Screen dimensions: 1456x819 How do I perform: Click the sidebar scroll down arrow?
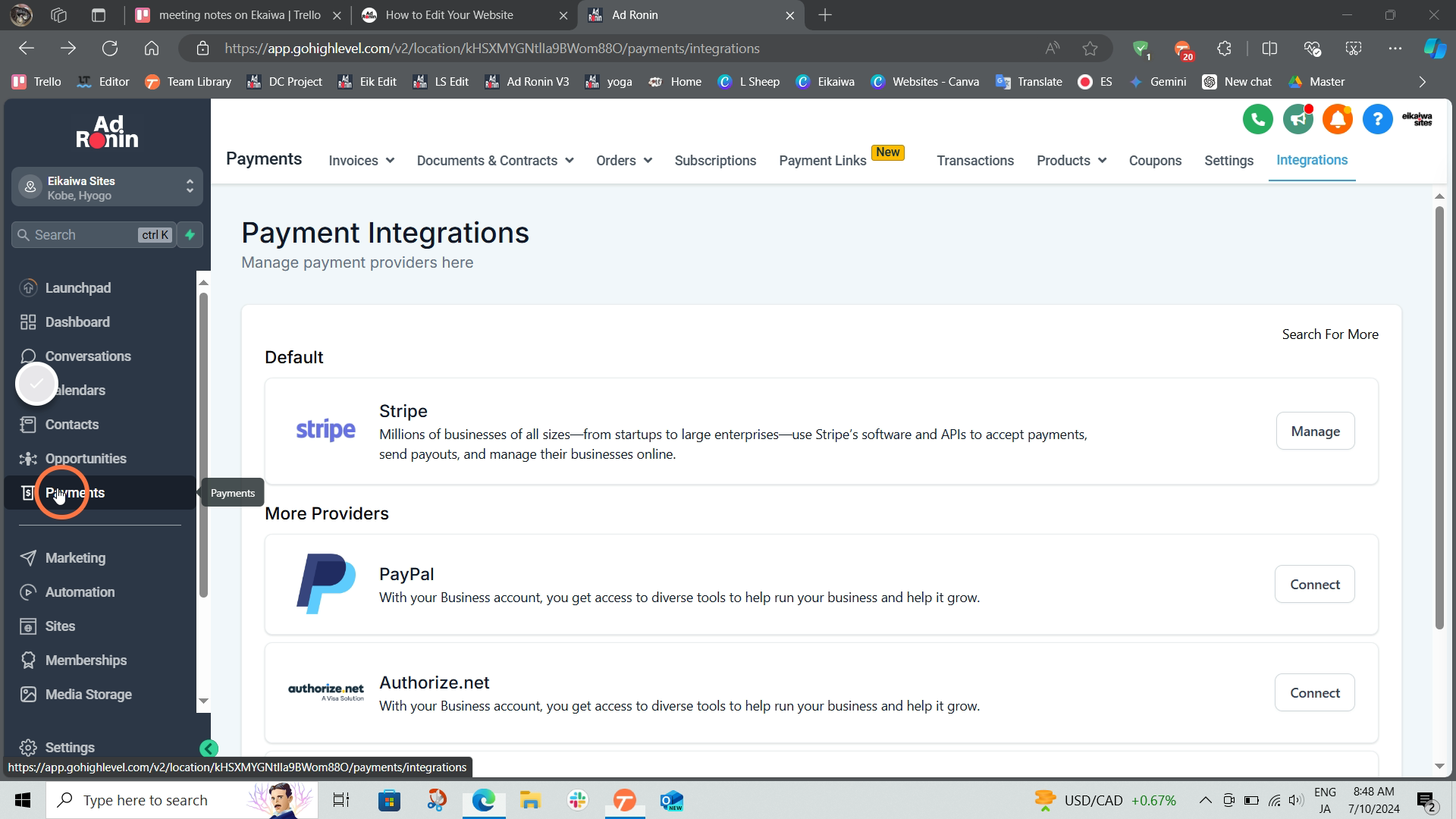click(x=203, y=701)
